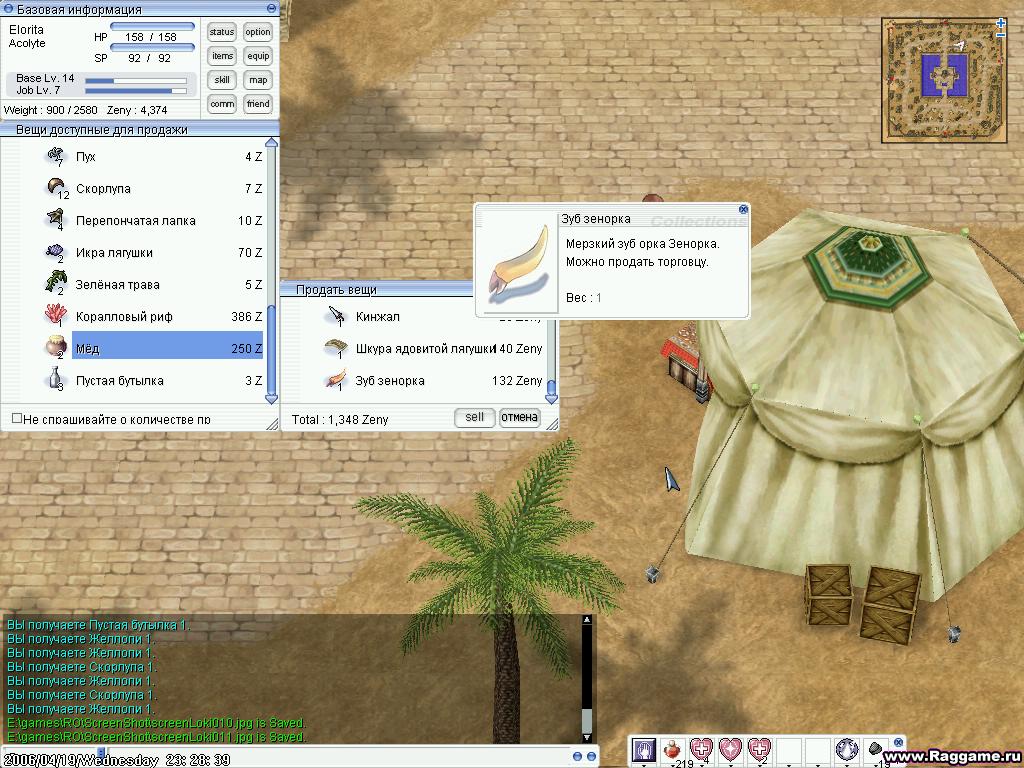Click the minimap of the town
The height and width of the screenshot is (768, 1024).
pyautogui.click(x=944, y=80)
